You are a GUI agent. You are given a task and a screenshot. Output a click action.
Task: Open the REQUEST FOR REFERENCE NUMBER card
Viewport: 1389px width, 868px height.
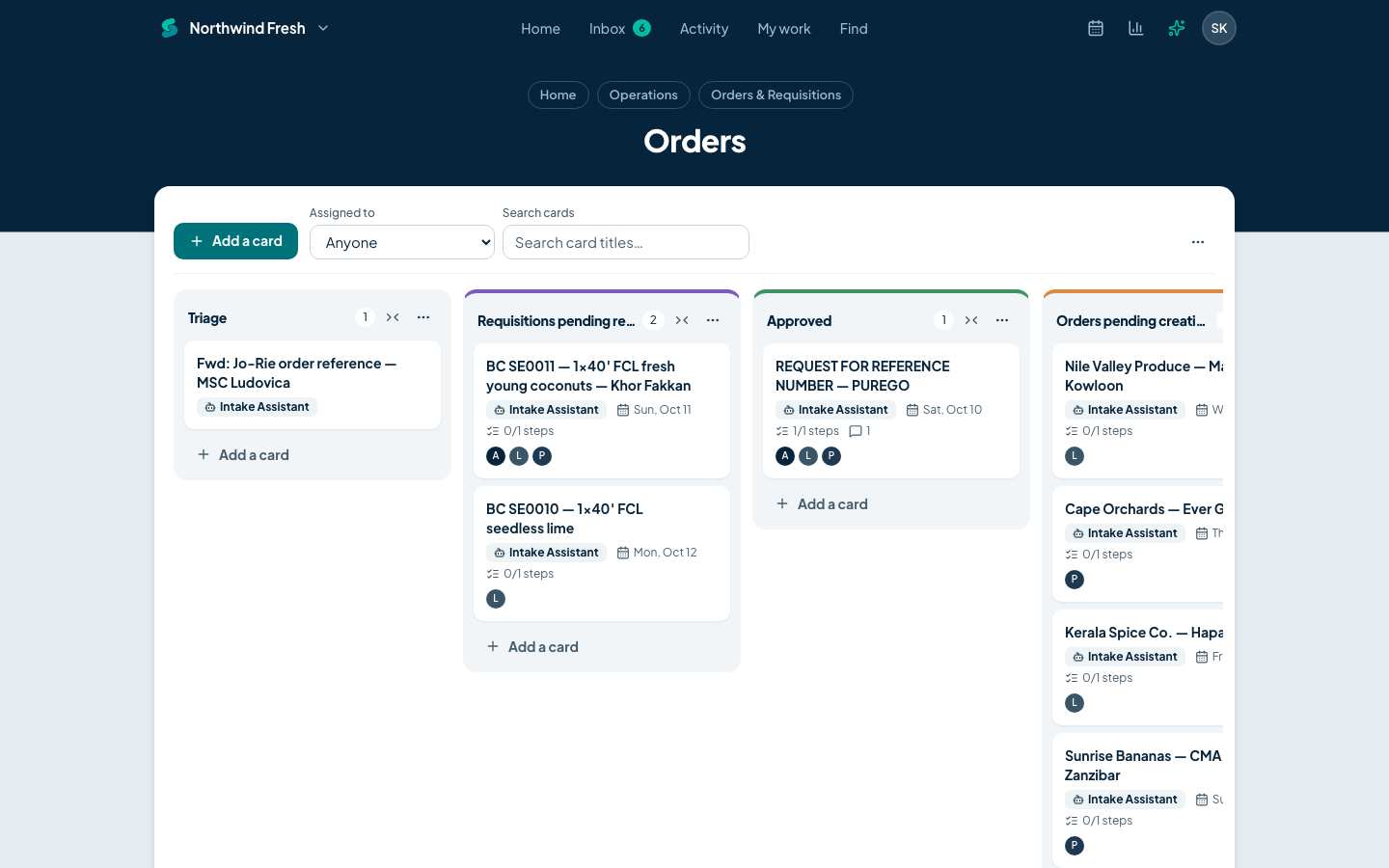point(891,411)
